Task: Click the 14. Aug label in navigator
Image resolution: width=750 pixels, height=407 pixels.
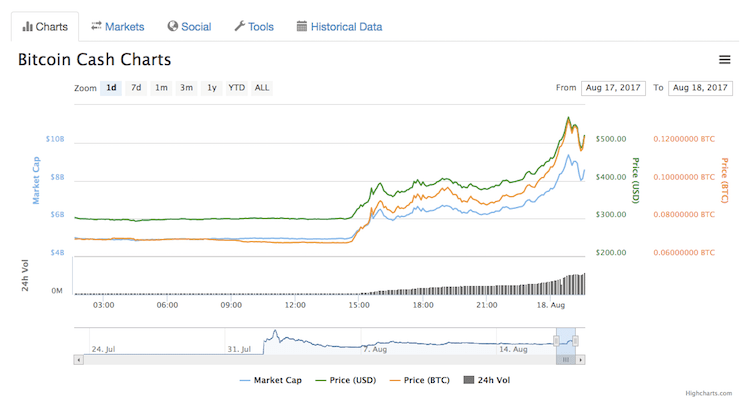Action: tap(513, 349)
